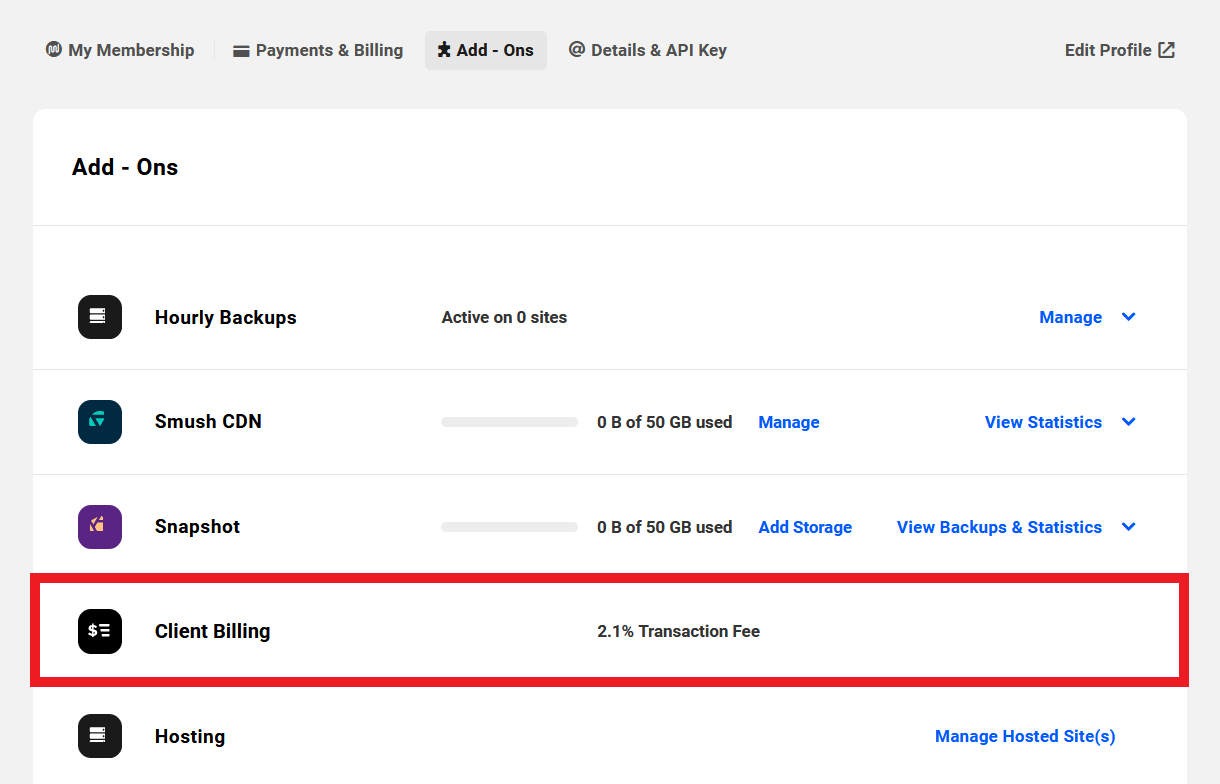Click the Hosting server icon
This screenshot has width=1220, height=784.
pos(100,736)
